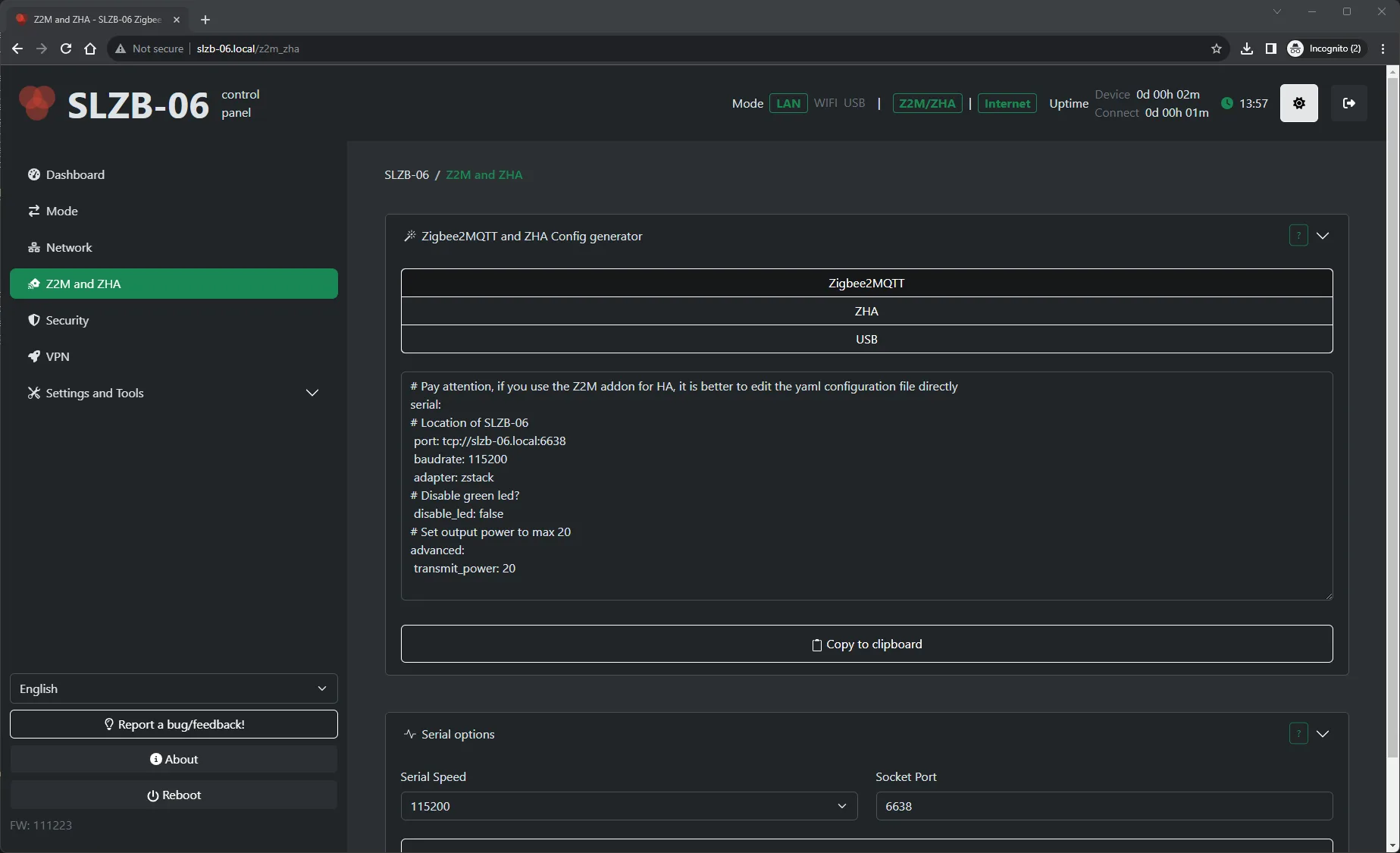Viewport: 1400px width, 853px height.
Task: Click the logout icon in top right
Action: click(x=1348, y=103)
